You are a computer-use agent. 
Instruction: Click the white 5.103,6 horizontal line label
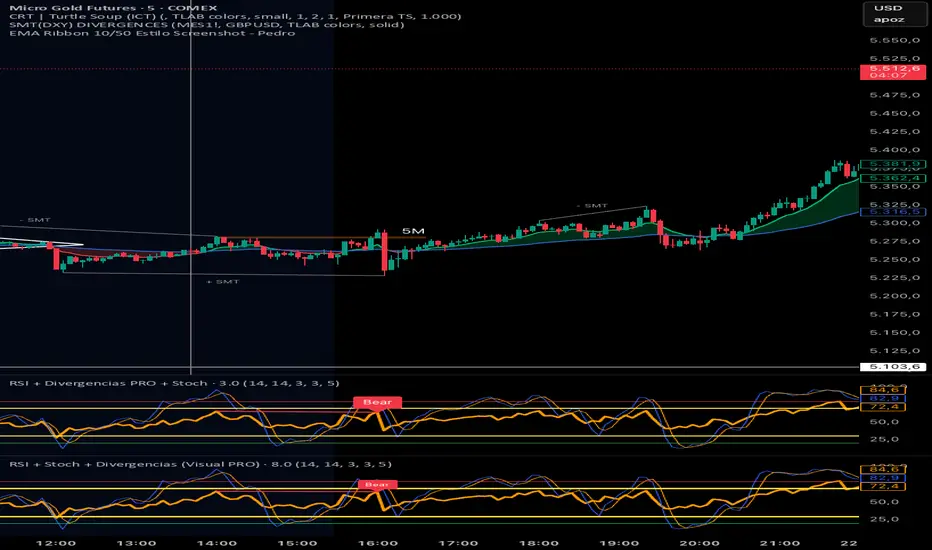coord(893,366)
